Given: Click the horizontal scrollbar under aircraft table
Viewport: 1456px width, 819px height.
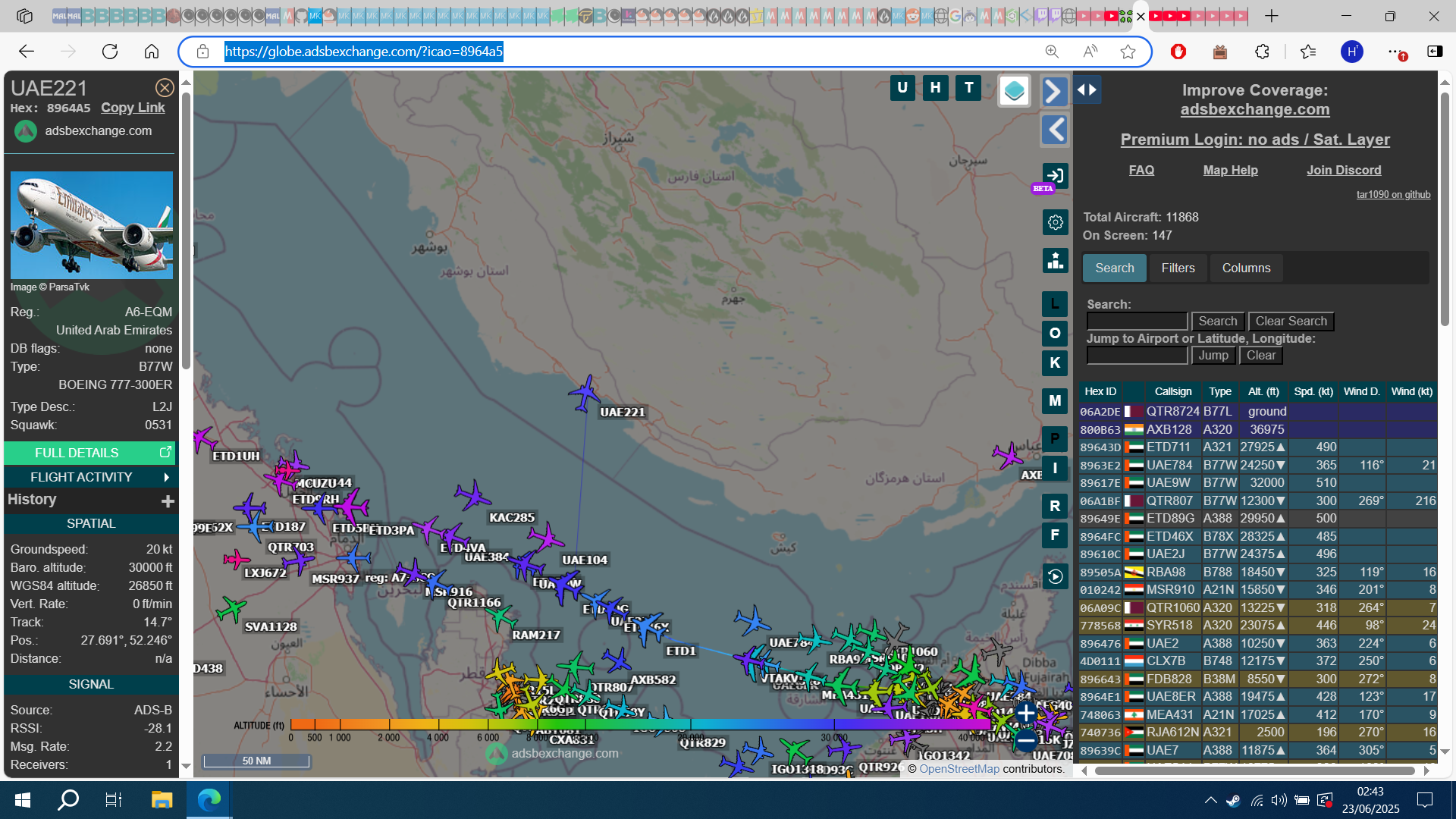Looking at the screenshot, I should click(1254, 770).
